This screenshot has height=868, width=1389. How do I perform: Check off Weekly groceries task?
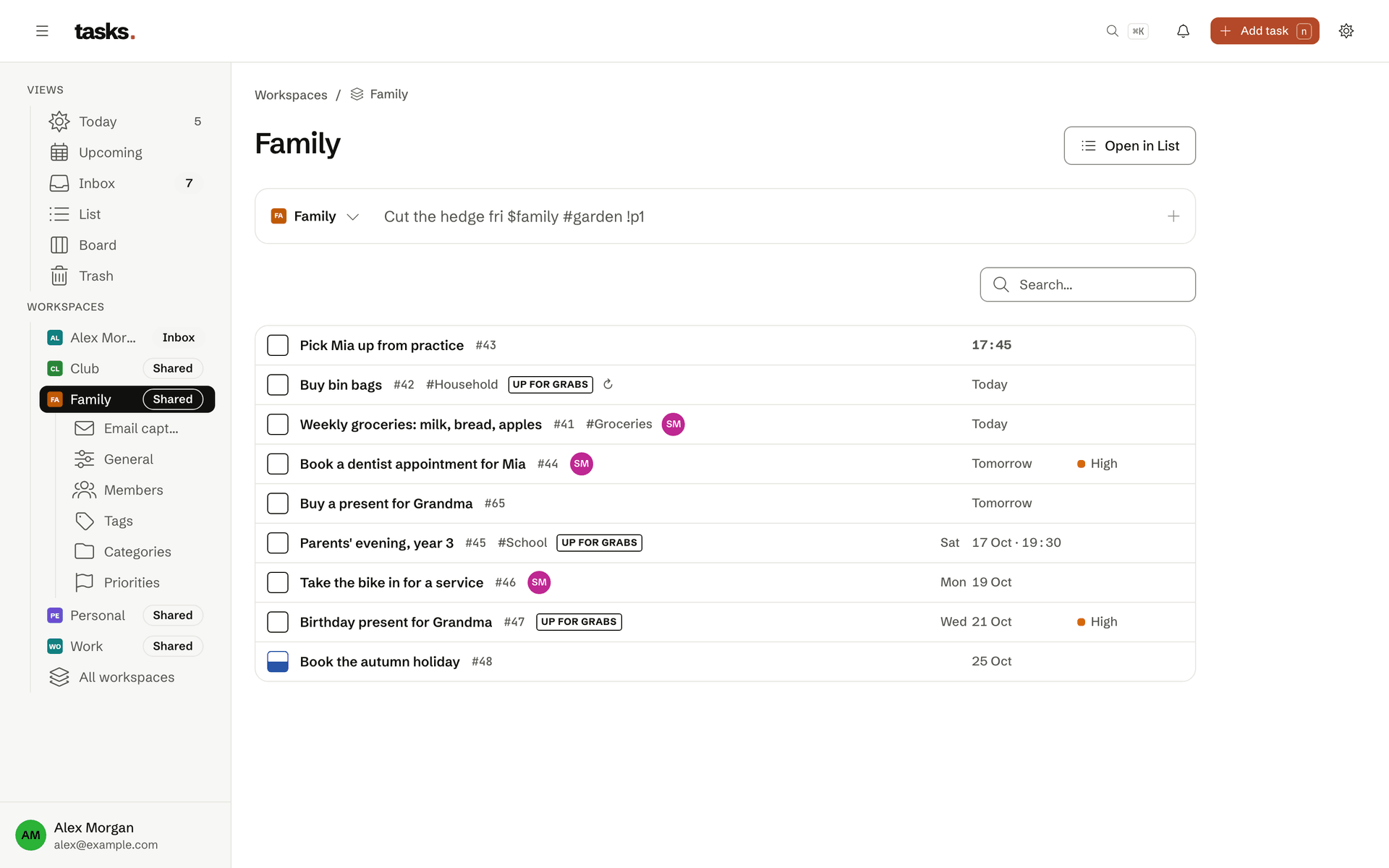(278, 424)
